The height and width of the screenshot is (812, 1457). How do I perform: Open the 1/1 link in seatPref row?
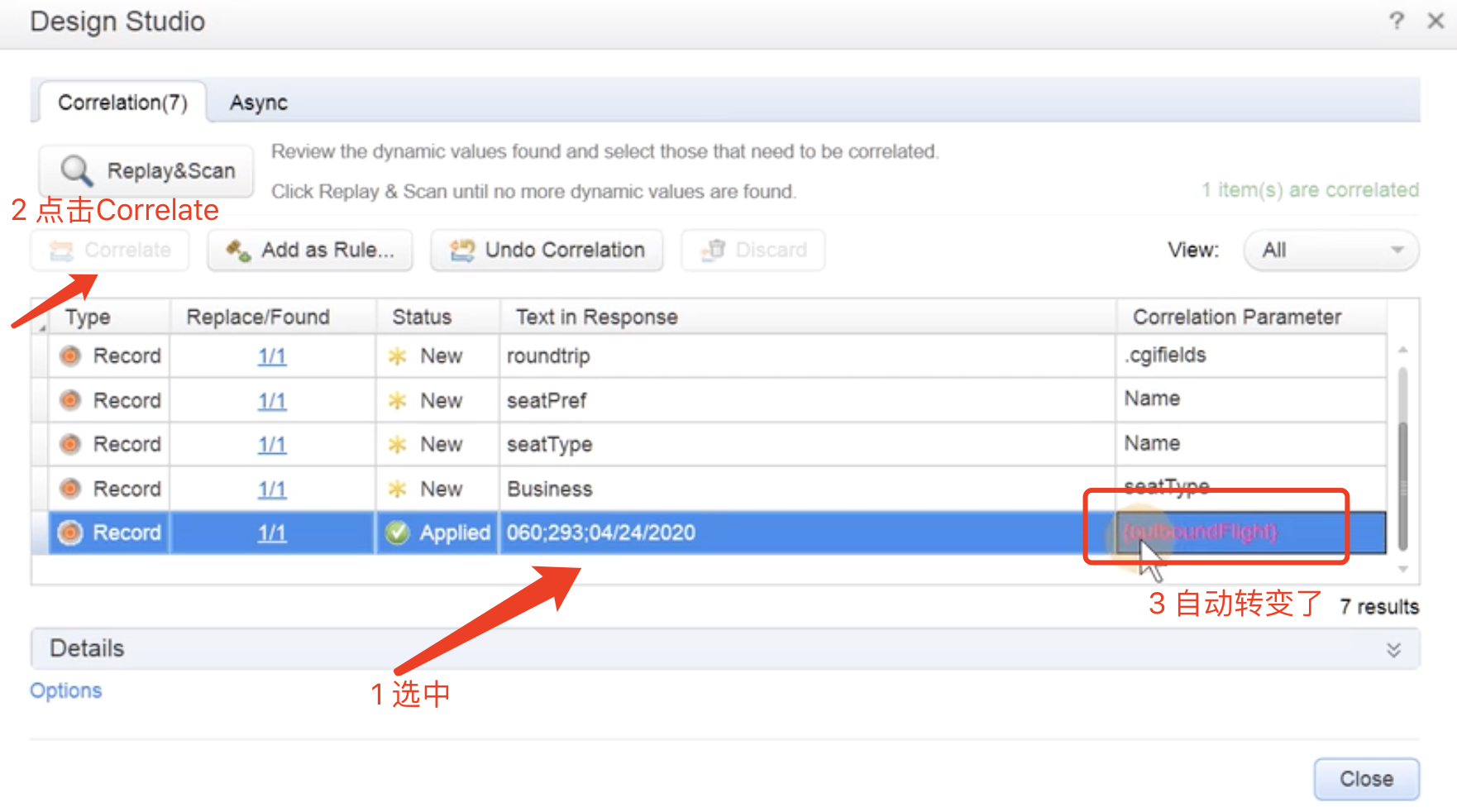[272, 401]
